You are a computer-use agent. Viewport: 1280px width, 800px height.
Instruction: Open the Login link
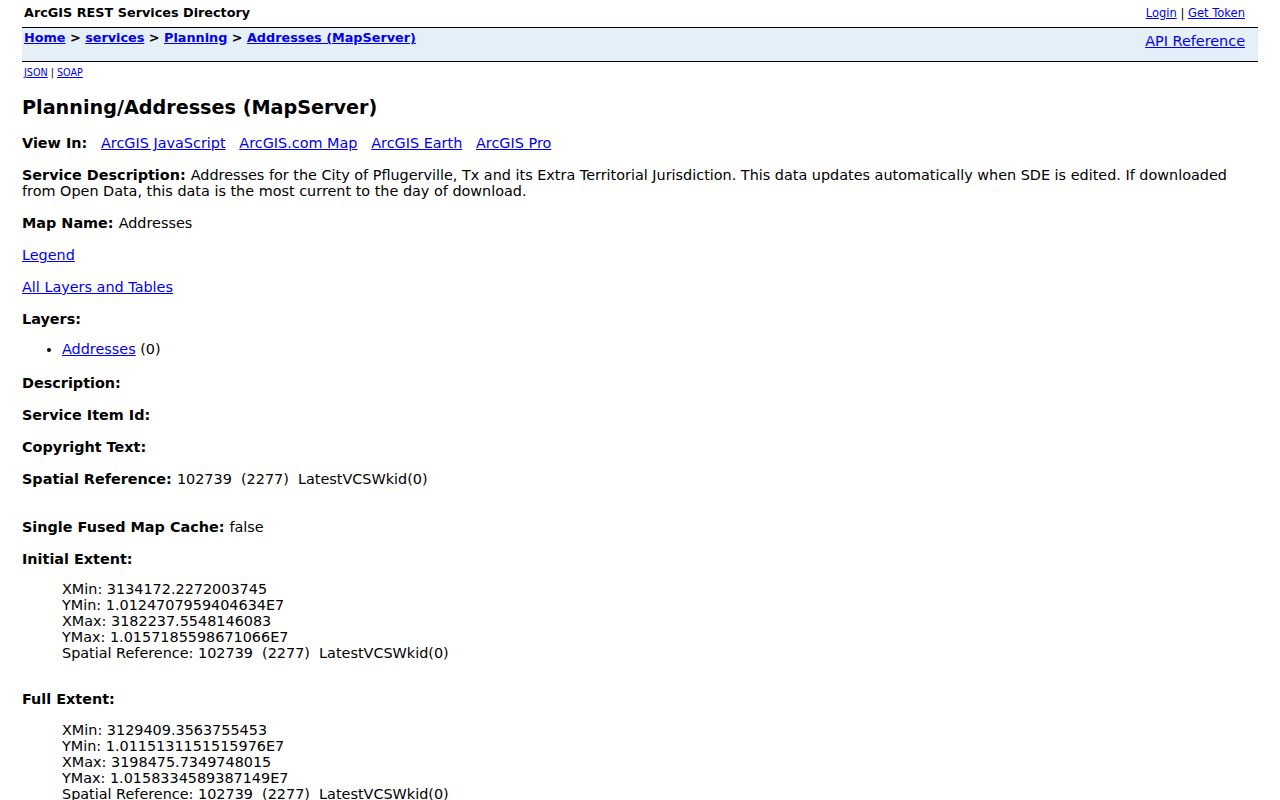pyautogui.click(x=1161, y=13)
